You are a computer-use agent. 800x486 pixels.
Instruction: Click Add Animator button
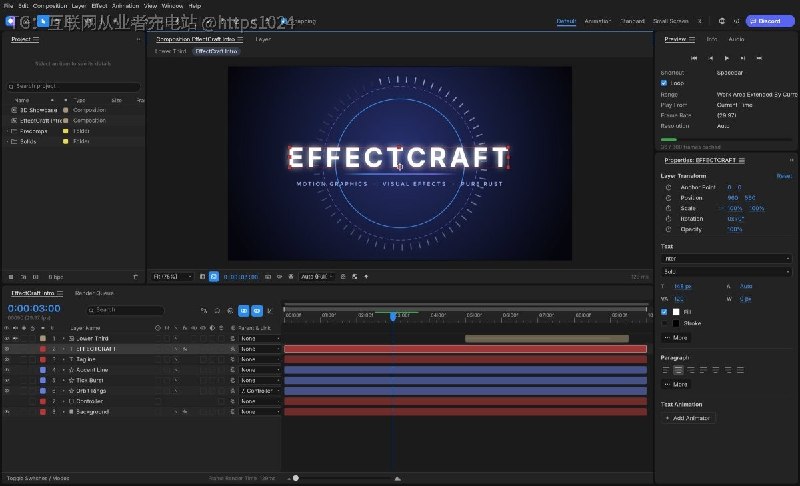(688, 418)
